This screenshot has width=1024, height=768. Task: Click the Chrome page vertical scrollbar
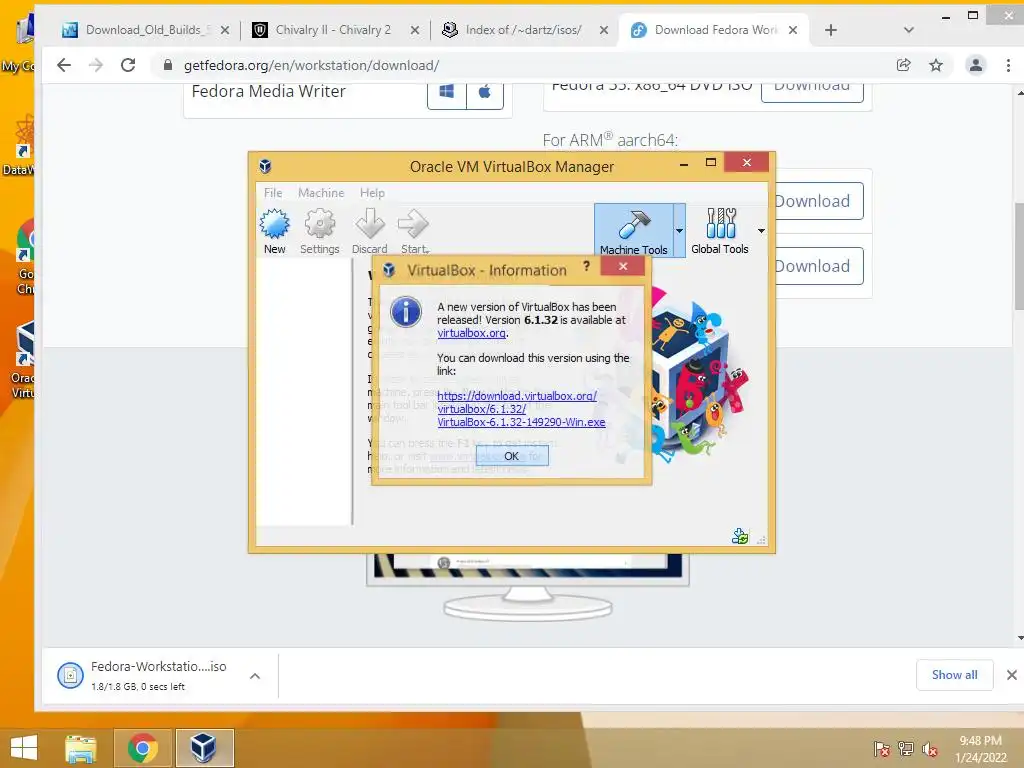tap(1019, 258)
